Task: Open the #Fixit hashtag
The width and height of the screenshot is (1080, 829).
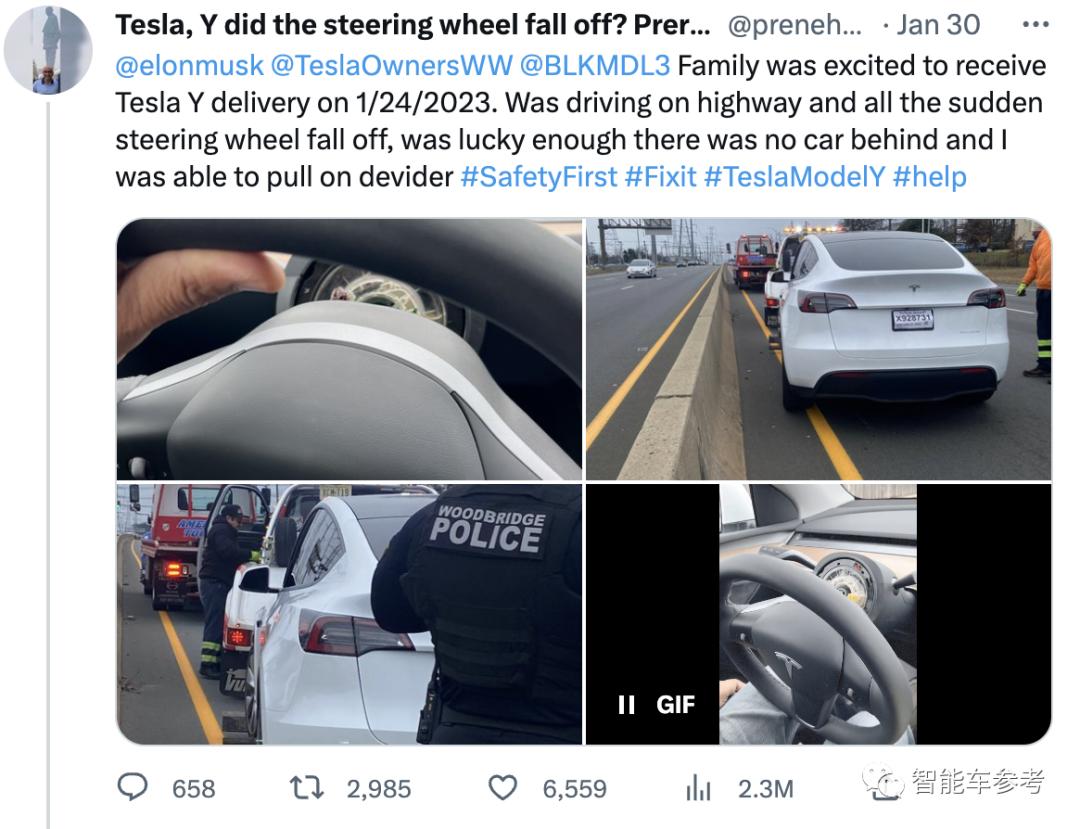Action: coord(661,177)
